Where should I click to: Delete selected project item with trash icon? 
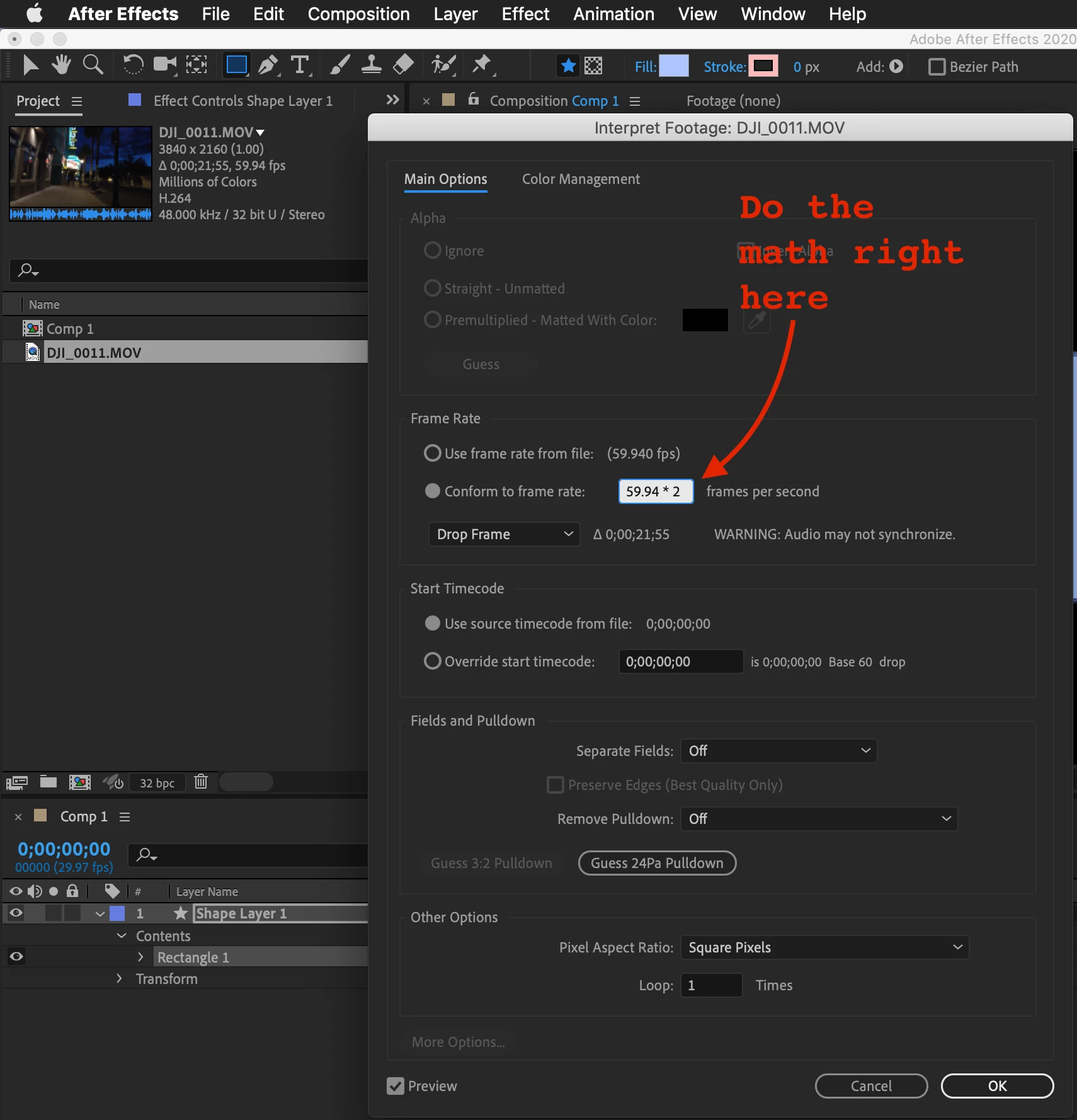201,782
